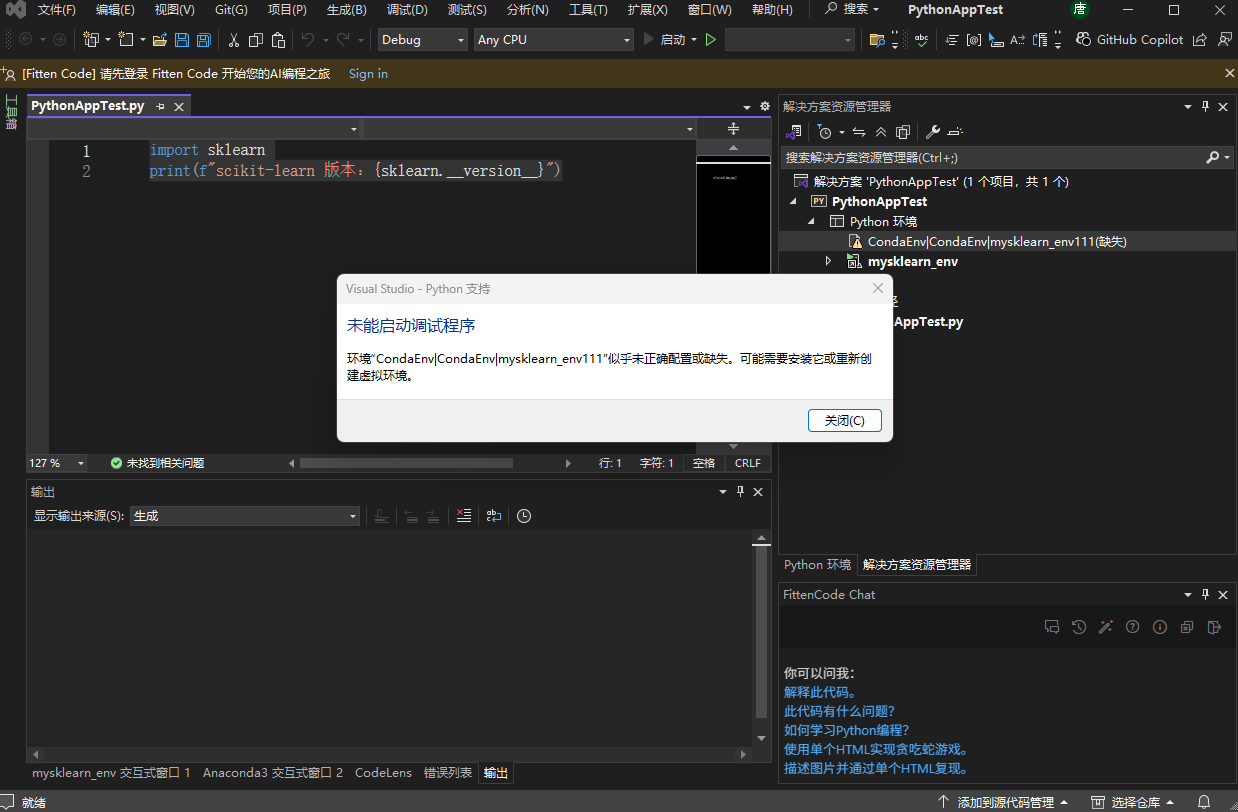1238x812 pixels.
Task: Click the CRLF line ending indicator
Action: [x=748, y=463]
